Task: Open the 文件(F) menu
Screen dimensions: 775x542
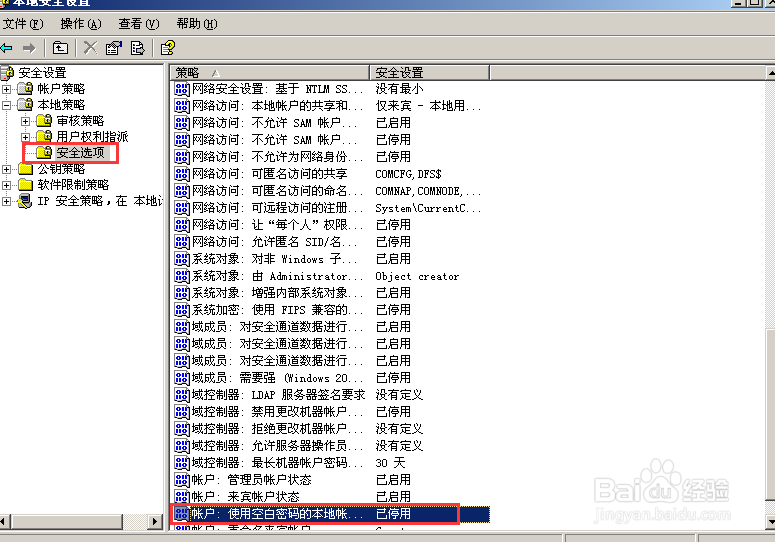Action: click(x=23, y=24)
